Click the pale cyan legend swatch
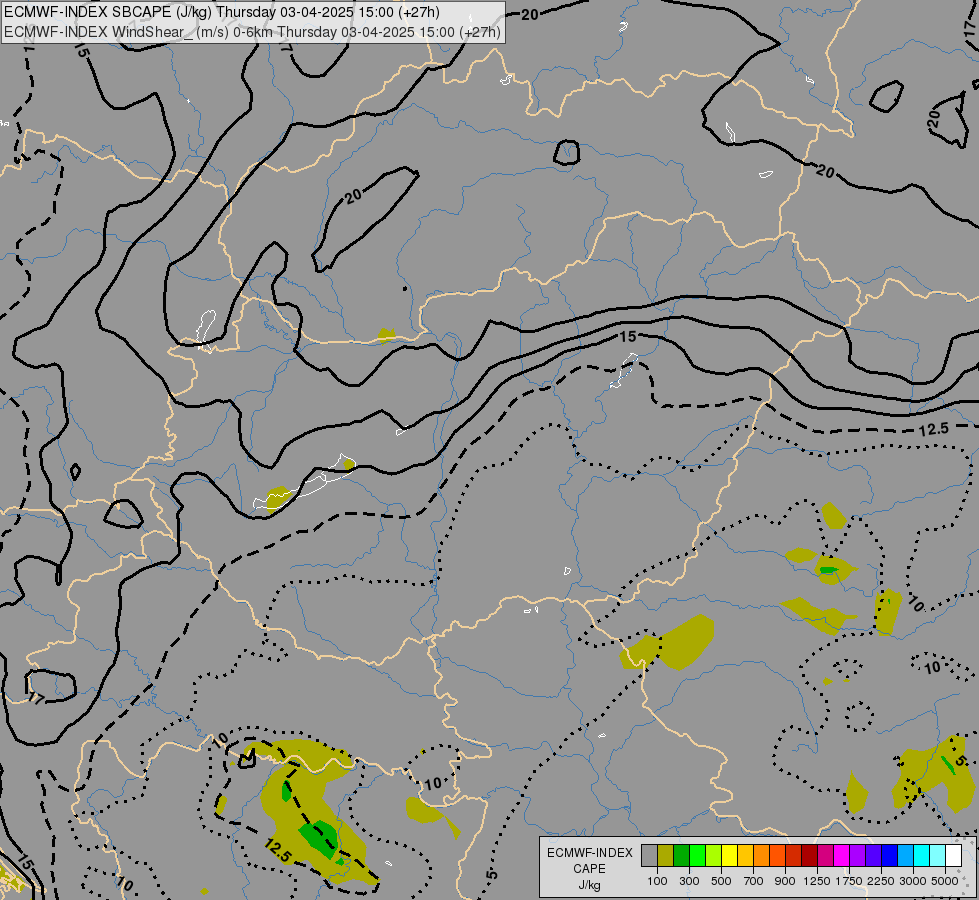The height and width of the screenshot is (900, 979). pyautogui.click(x=937, y=856)
